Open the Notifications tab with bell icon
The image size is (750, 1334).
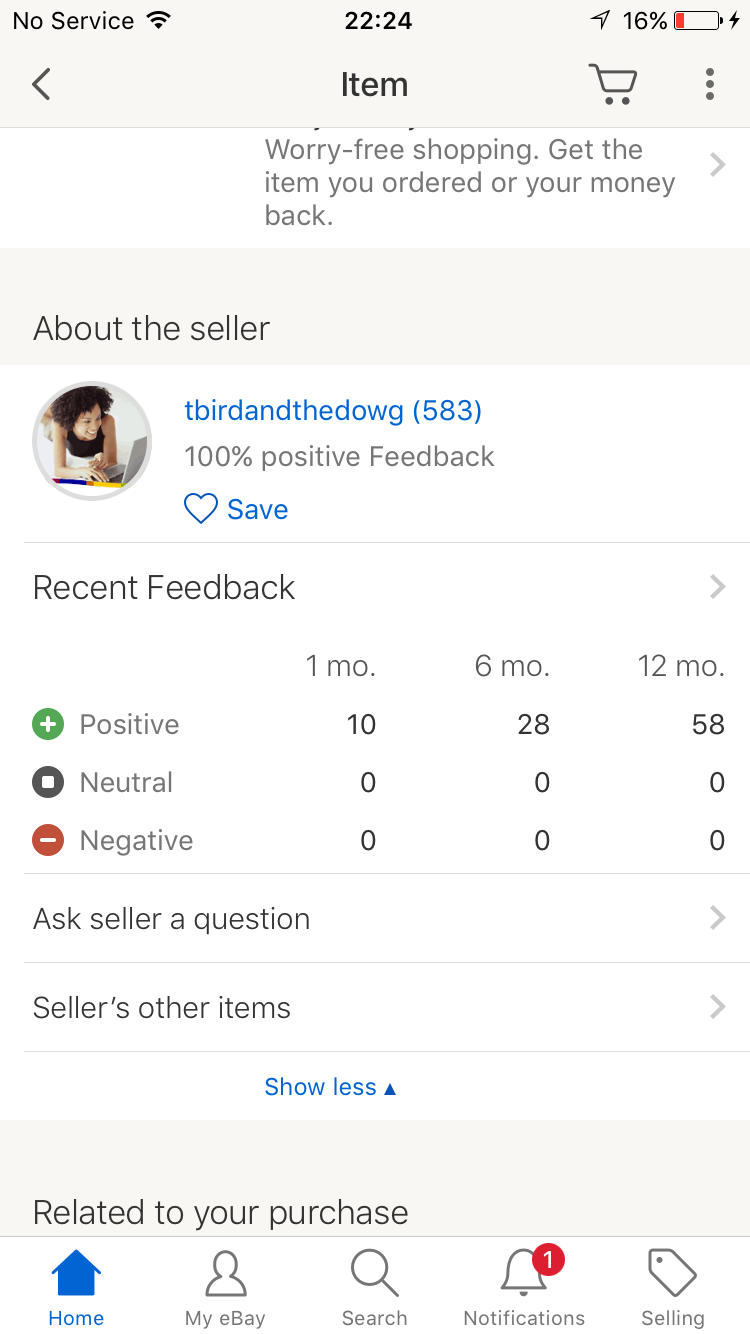pos(524,1286)
